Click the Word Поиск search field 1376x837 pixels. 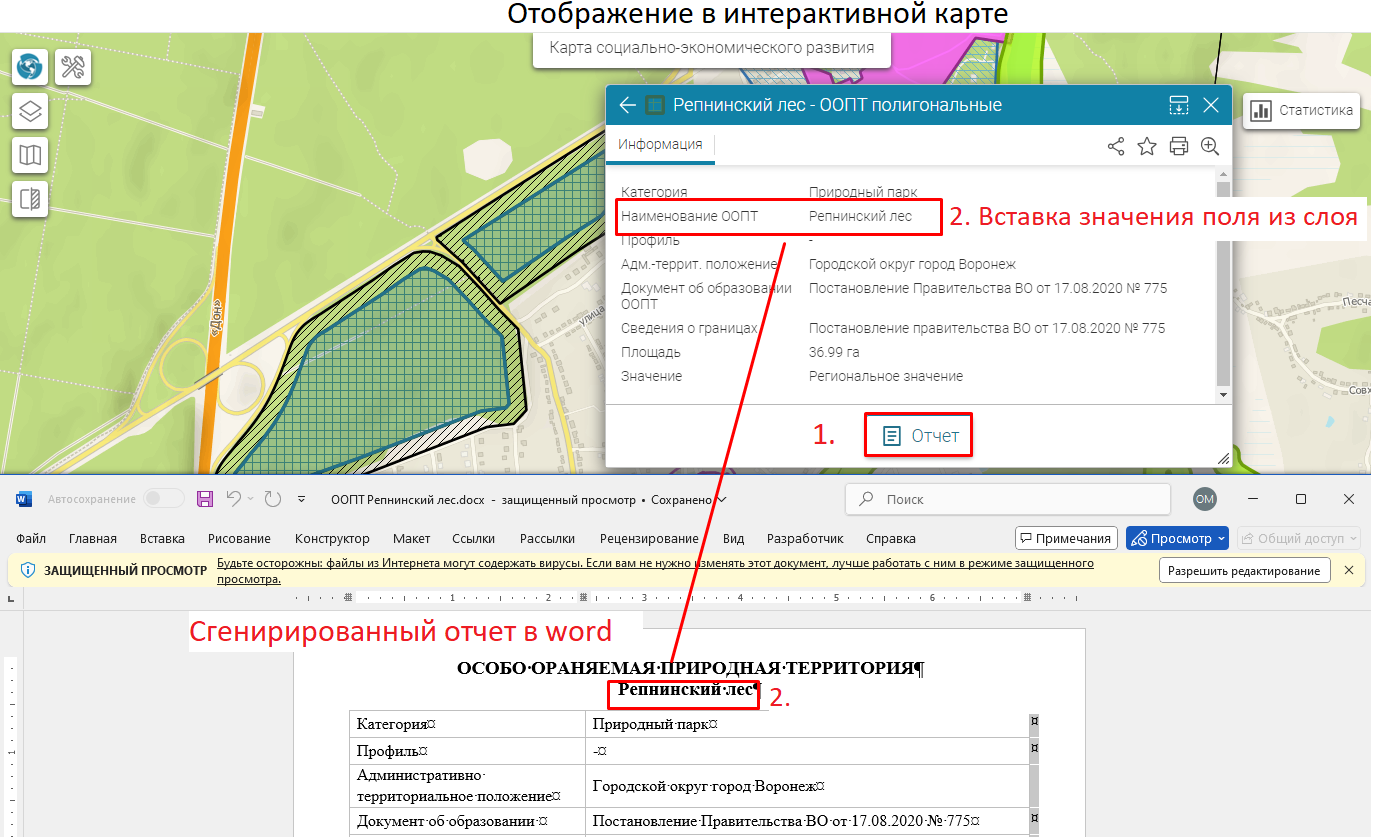[1007, 499]
